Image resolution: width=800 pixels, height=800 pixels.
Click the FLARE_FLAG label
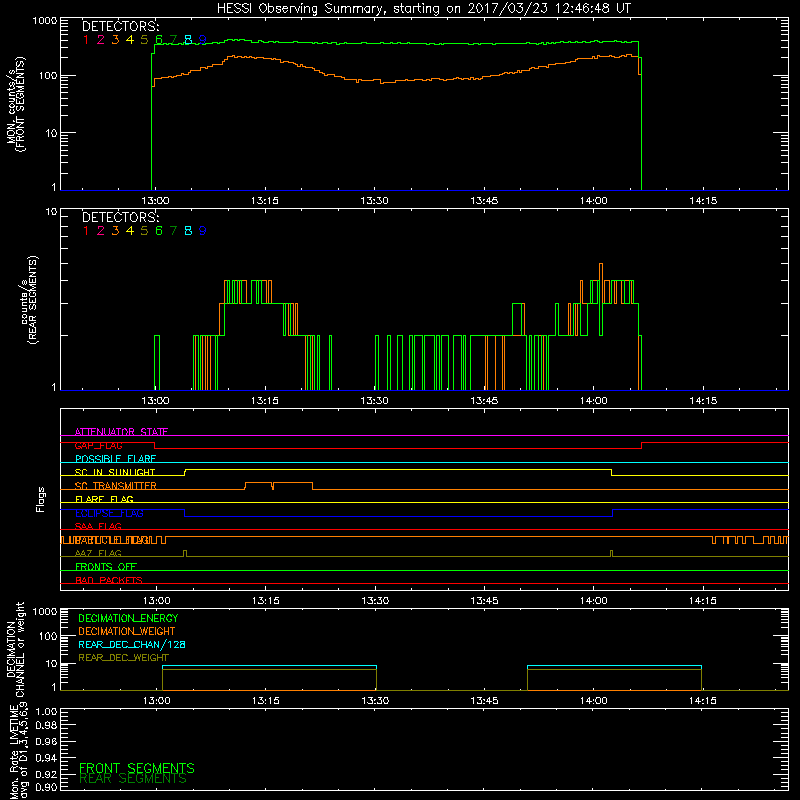104,499
